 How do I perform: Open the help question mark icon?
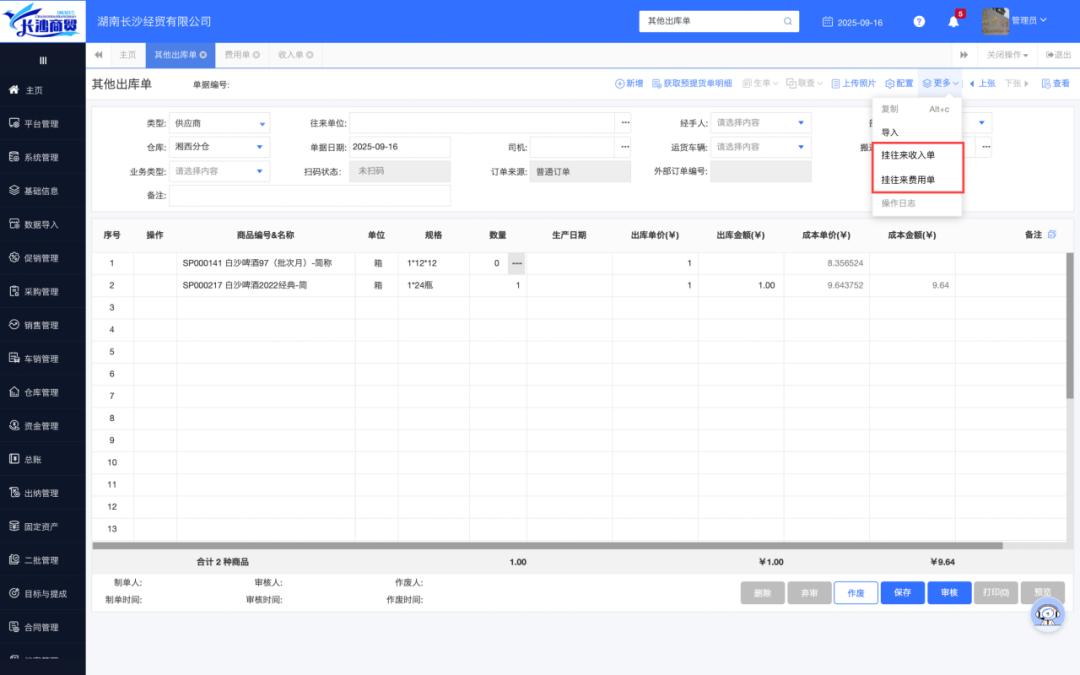[x=919, y=21]
